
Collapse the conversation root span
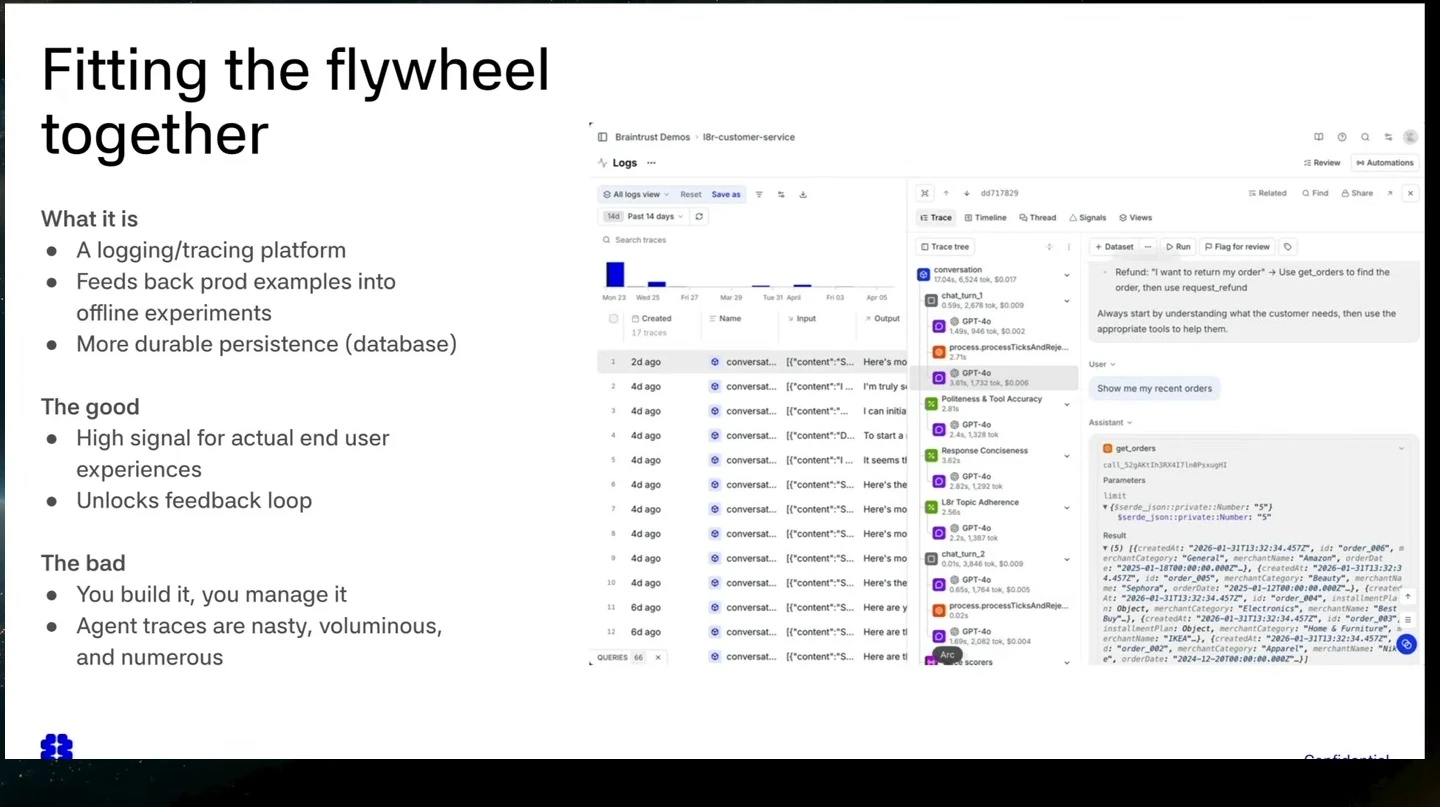1067,274
